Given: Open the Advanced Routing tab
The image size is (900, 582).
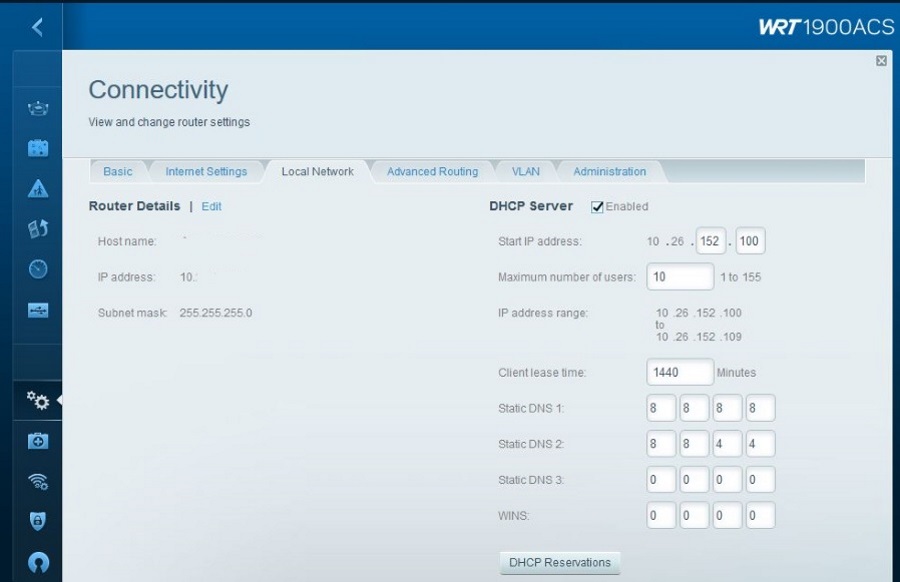Looking at the screenshot, I should click(432, 171).
